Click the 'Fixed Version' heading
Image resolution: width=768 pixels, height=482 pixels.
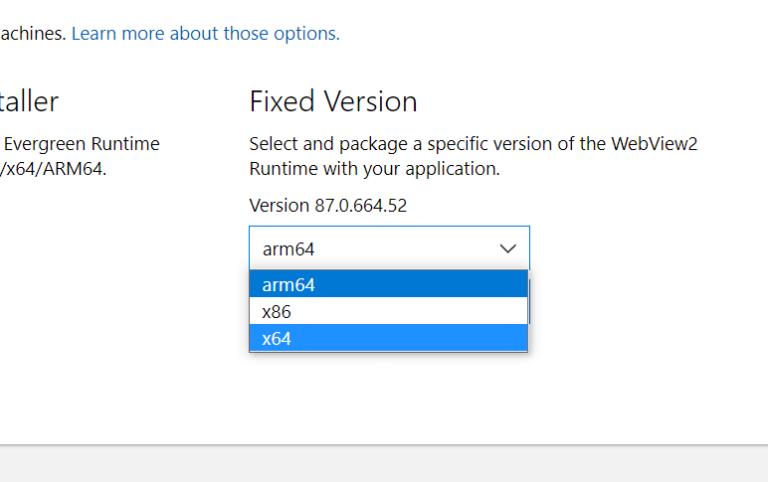(333, 101)
